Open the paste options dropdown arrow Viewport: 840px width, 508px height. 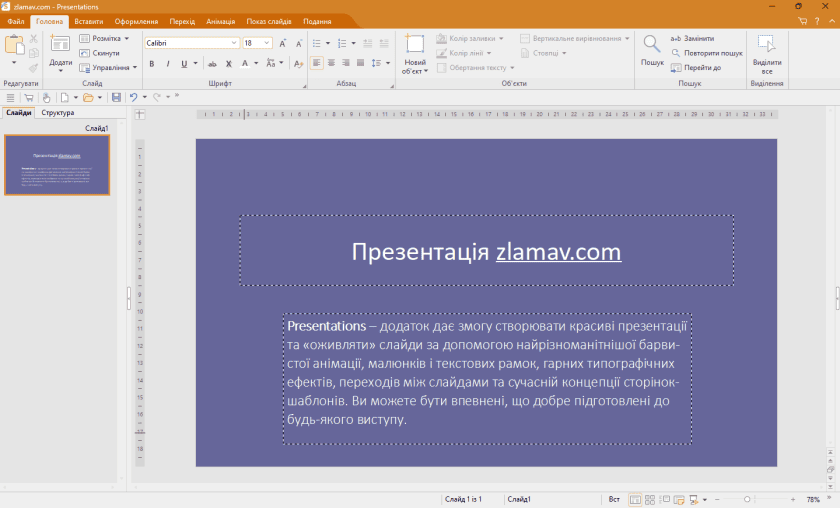click(x=14, y=63)
